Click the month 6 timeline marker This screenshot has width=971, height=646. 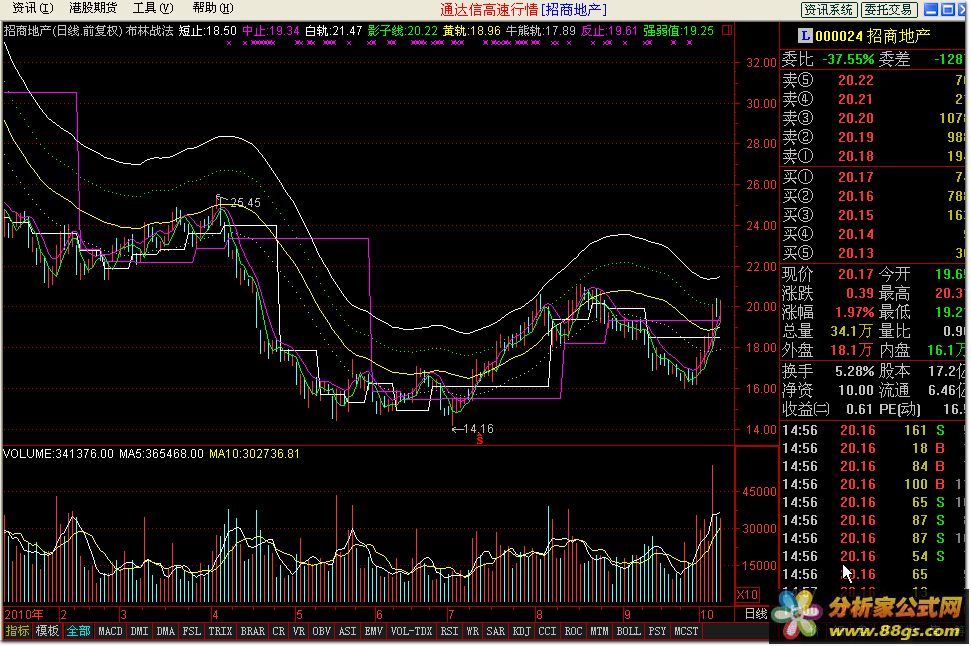tap(379, 614)
